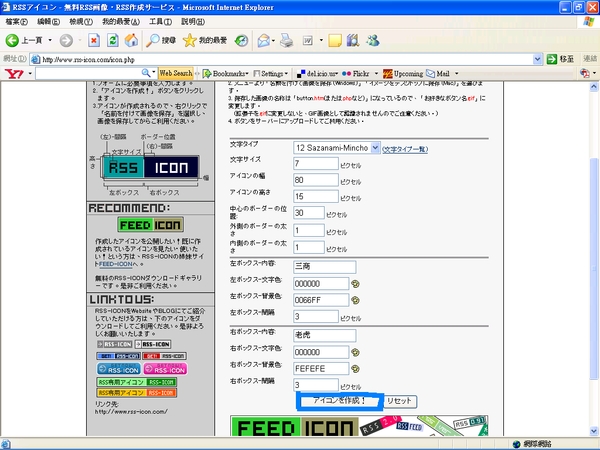Follow the FEED-ICON link in sidebar text
600x450 pixels.
pos(116,264)
